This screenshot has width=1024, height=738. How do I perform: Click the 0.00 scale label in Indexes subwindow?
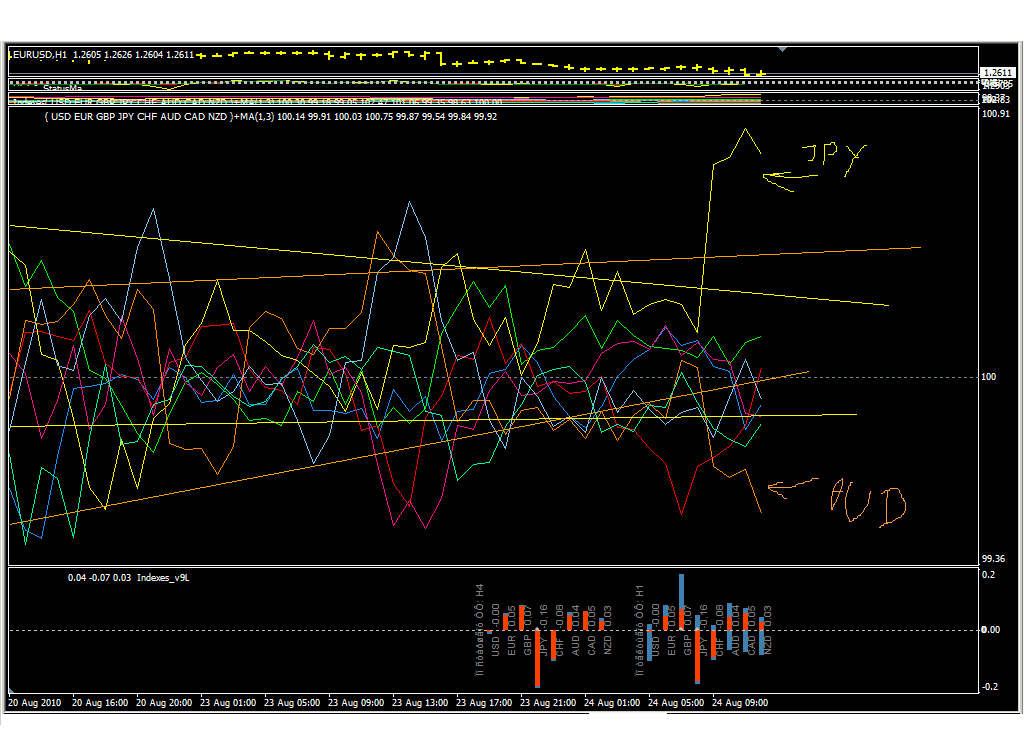click(991, 630)
